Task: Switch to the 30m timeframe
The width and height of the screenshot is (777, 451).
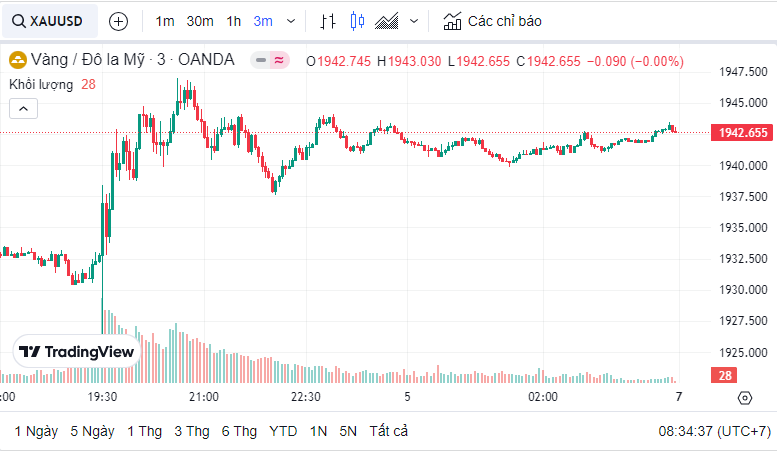Action: (x=200, y=21)
